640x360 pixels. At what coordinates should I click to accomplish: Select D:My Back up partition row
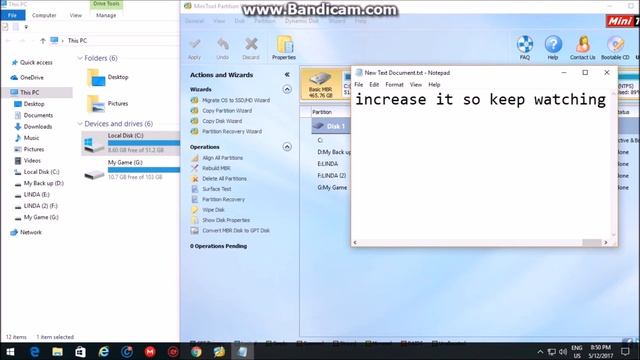[x=334, y=152]
